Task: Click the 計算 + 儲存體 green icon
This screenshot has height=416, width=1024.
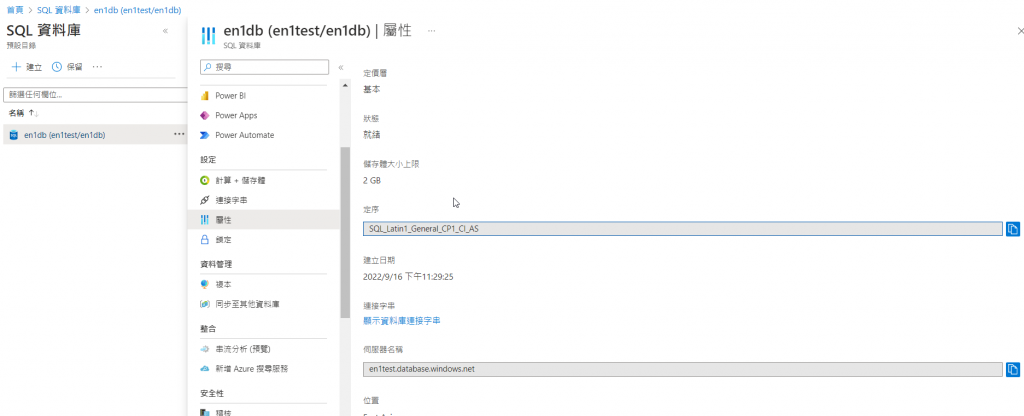Action: click(x=204, y=180)
